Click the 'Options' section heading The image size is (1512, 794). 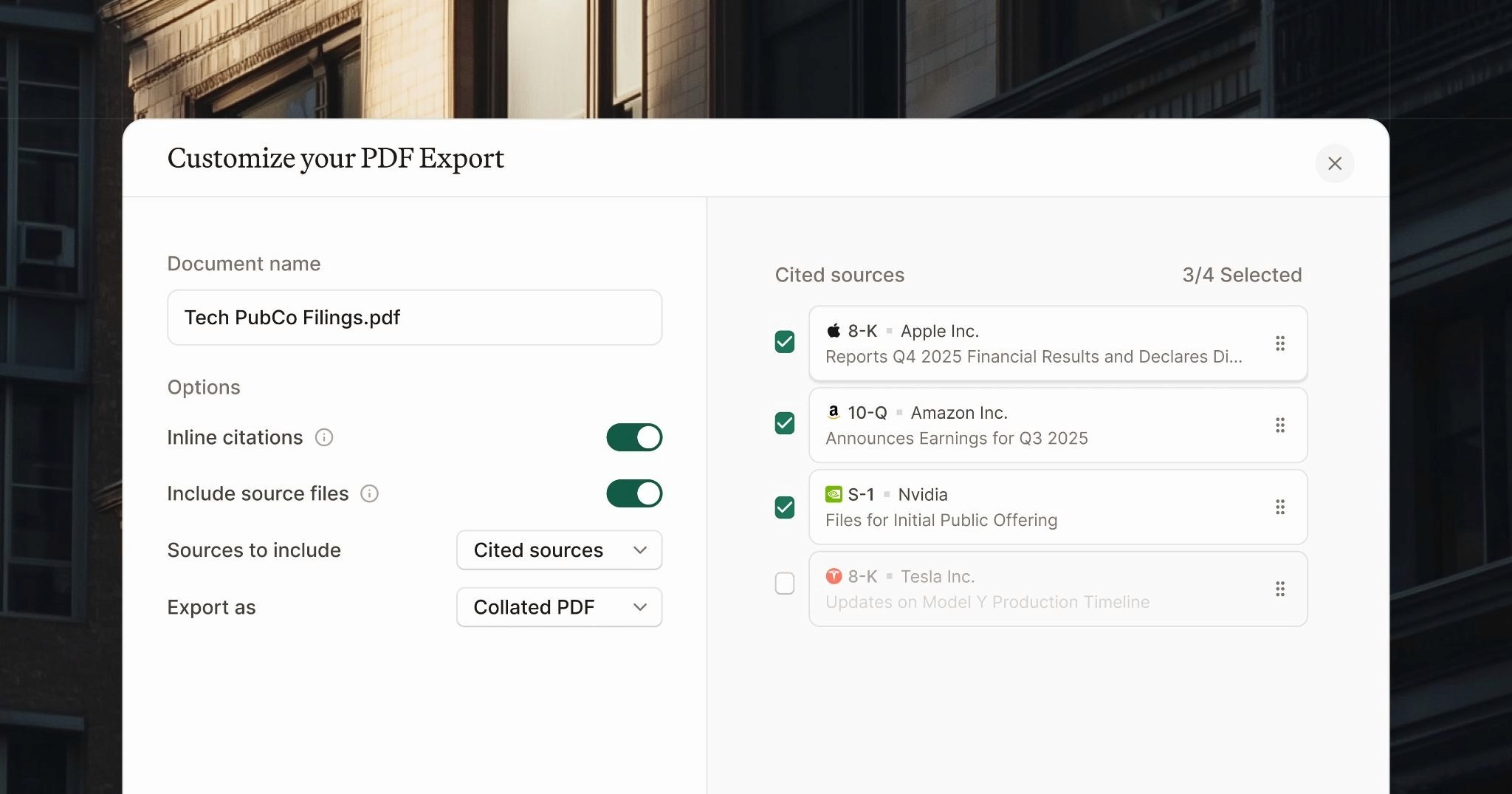[204, 387]
